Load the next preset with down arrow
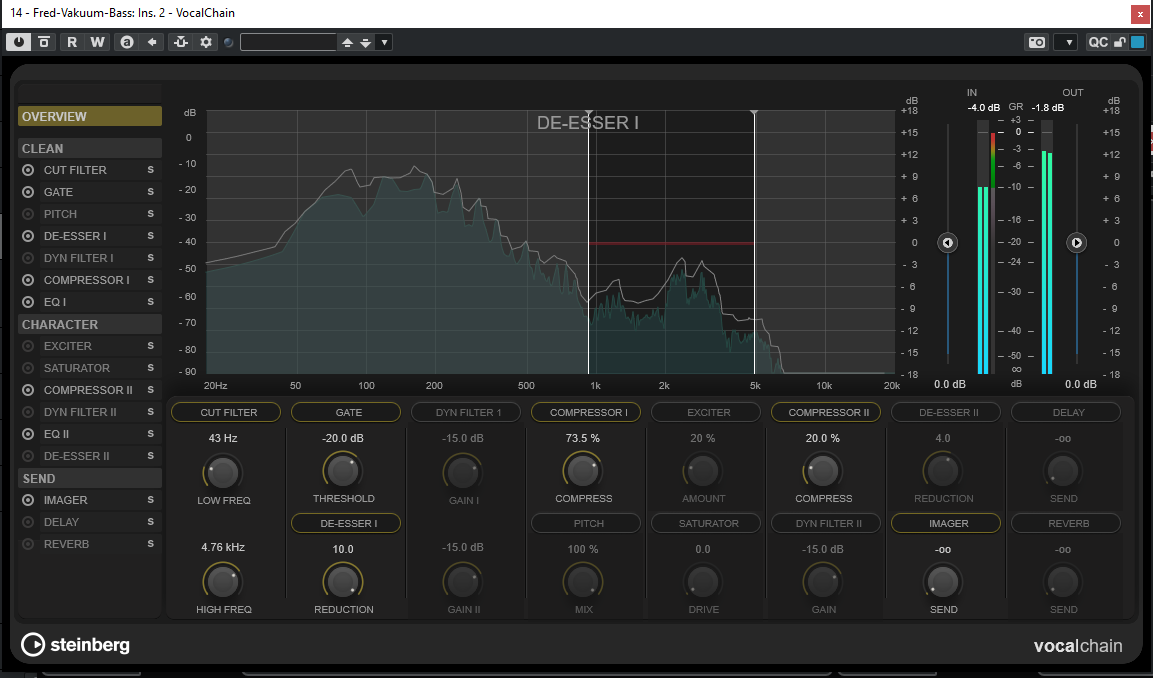 click(x=366, y=42)
